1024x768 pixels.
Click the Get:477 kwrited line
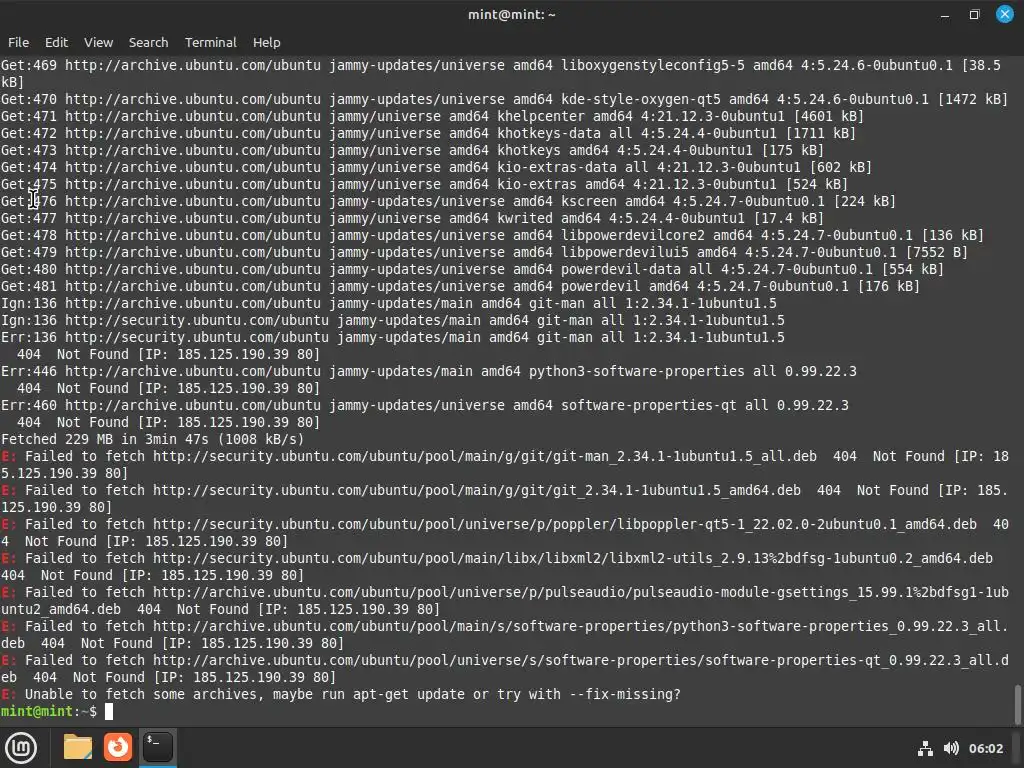pos(412,218)
